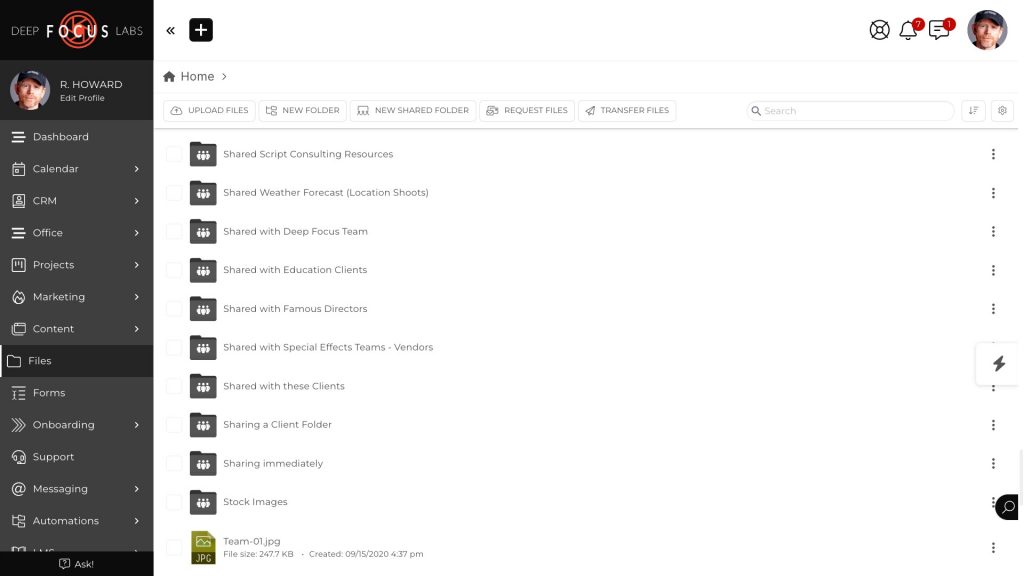
Task: Open the chat messages icon
Action: [939, 30]
